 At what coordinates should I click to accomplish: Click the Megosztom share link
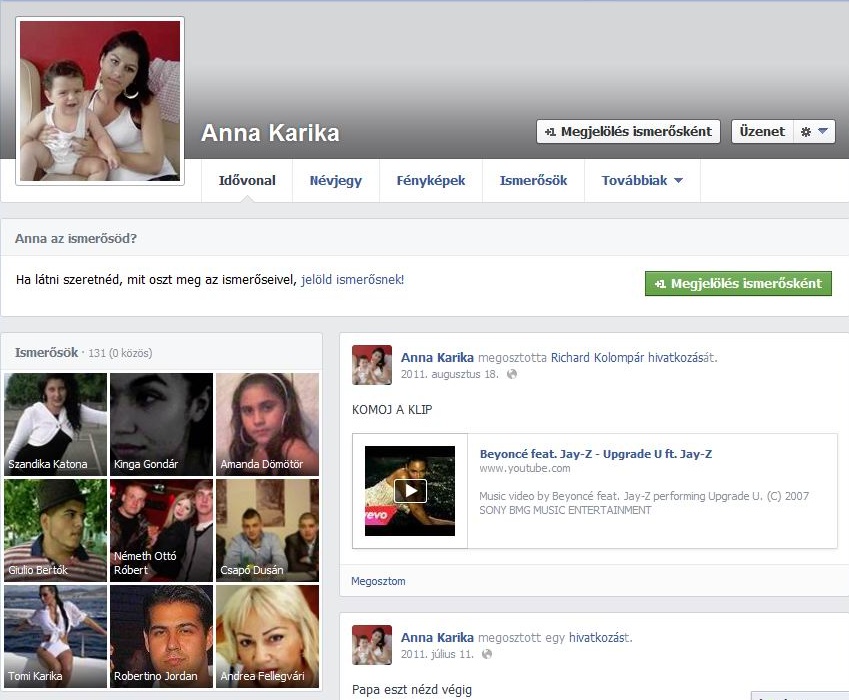(x=378, y=581)
